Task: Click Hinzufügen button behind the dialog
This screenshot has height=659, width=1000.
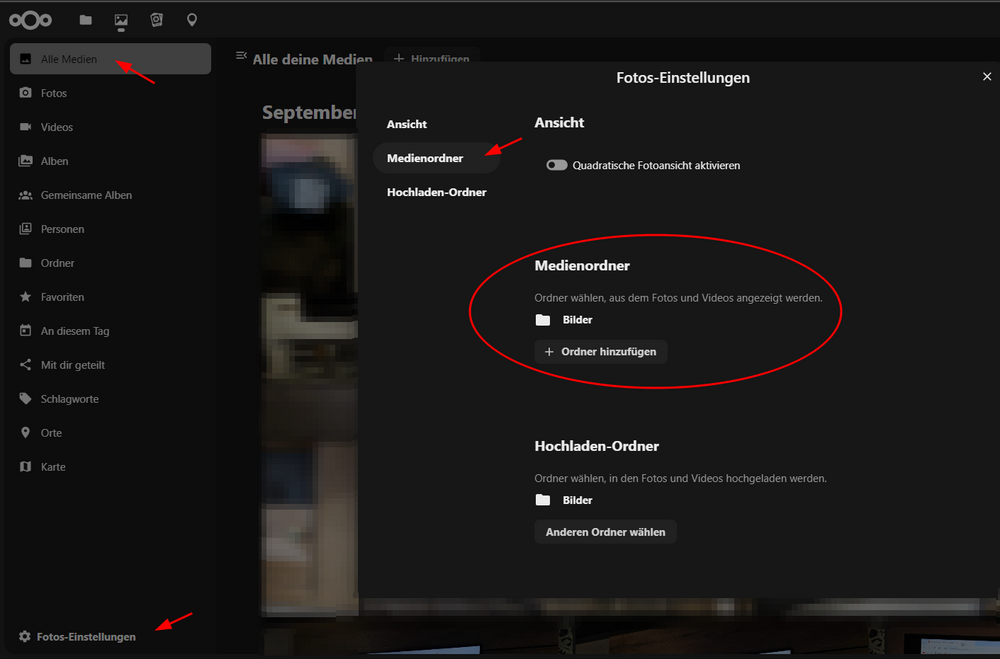Action: point(432,56)
